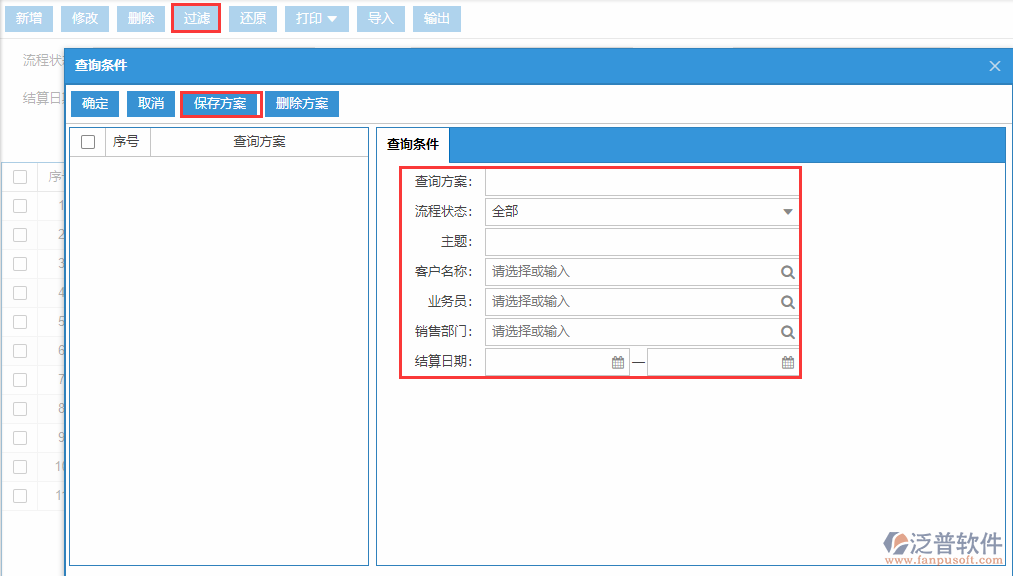Toggle the header checkbox of the background table
This screenshot has height=576, width=1013.
click(19, 176)
